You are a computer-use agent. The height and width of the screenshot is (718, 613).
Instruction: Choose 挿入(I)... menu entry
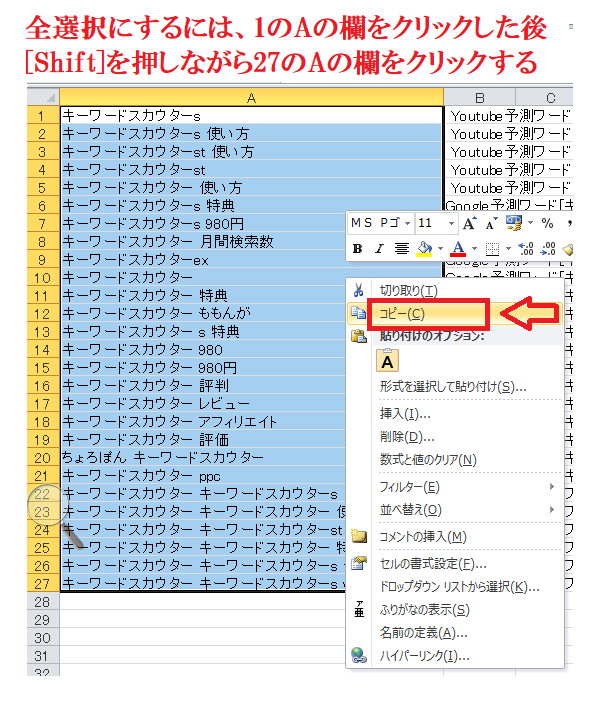click(405, 414)
